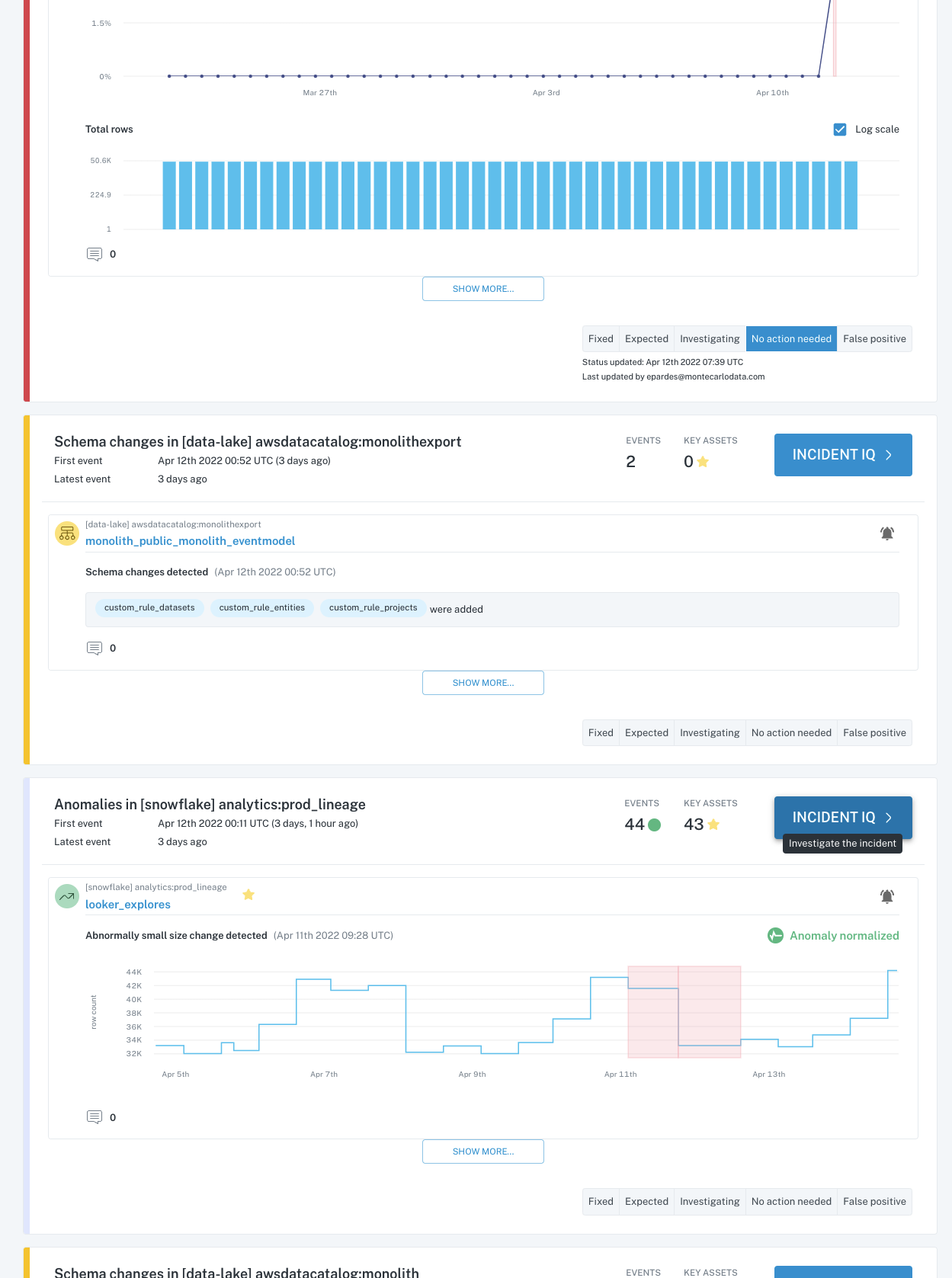Set monolithexport incident to Investigating
This screenshot has height=1278, width=952.
(710, 733)
